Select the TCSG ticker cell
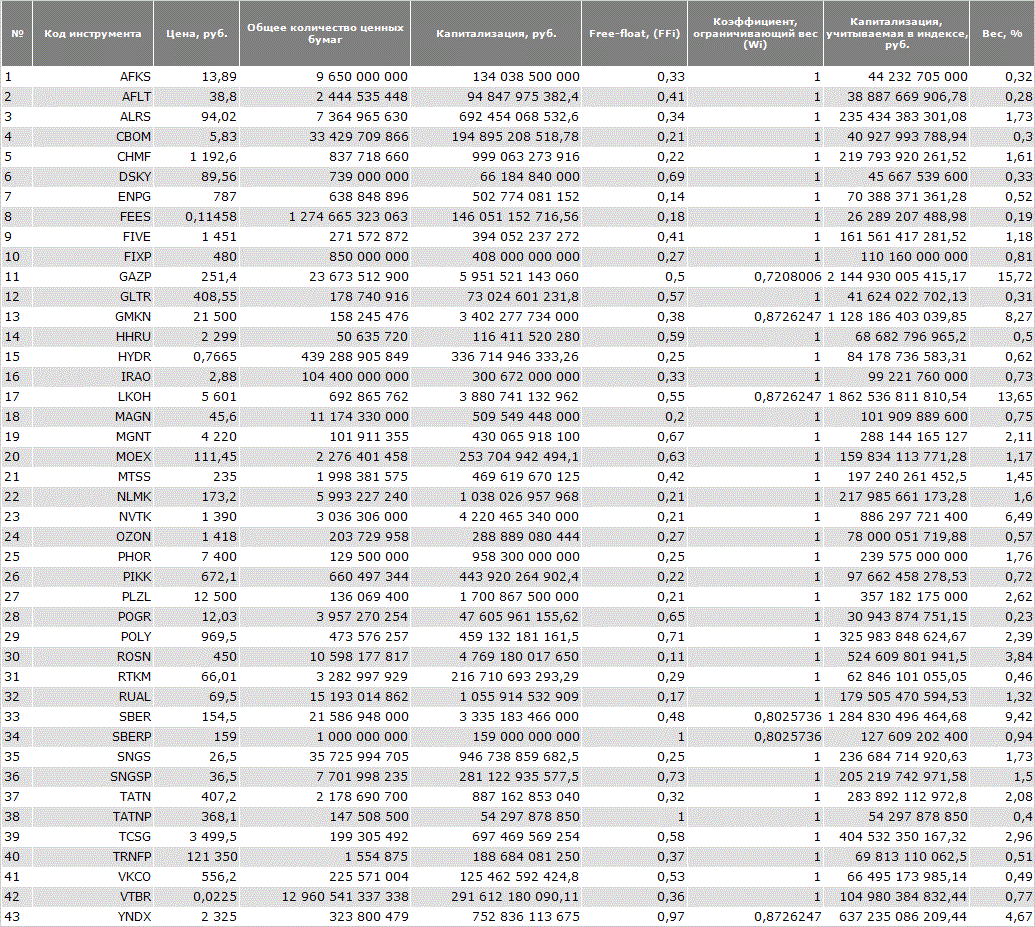 point(92,837)
